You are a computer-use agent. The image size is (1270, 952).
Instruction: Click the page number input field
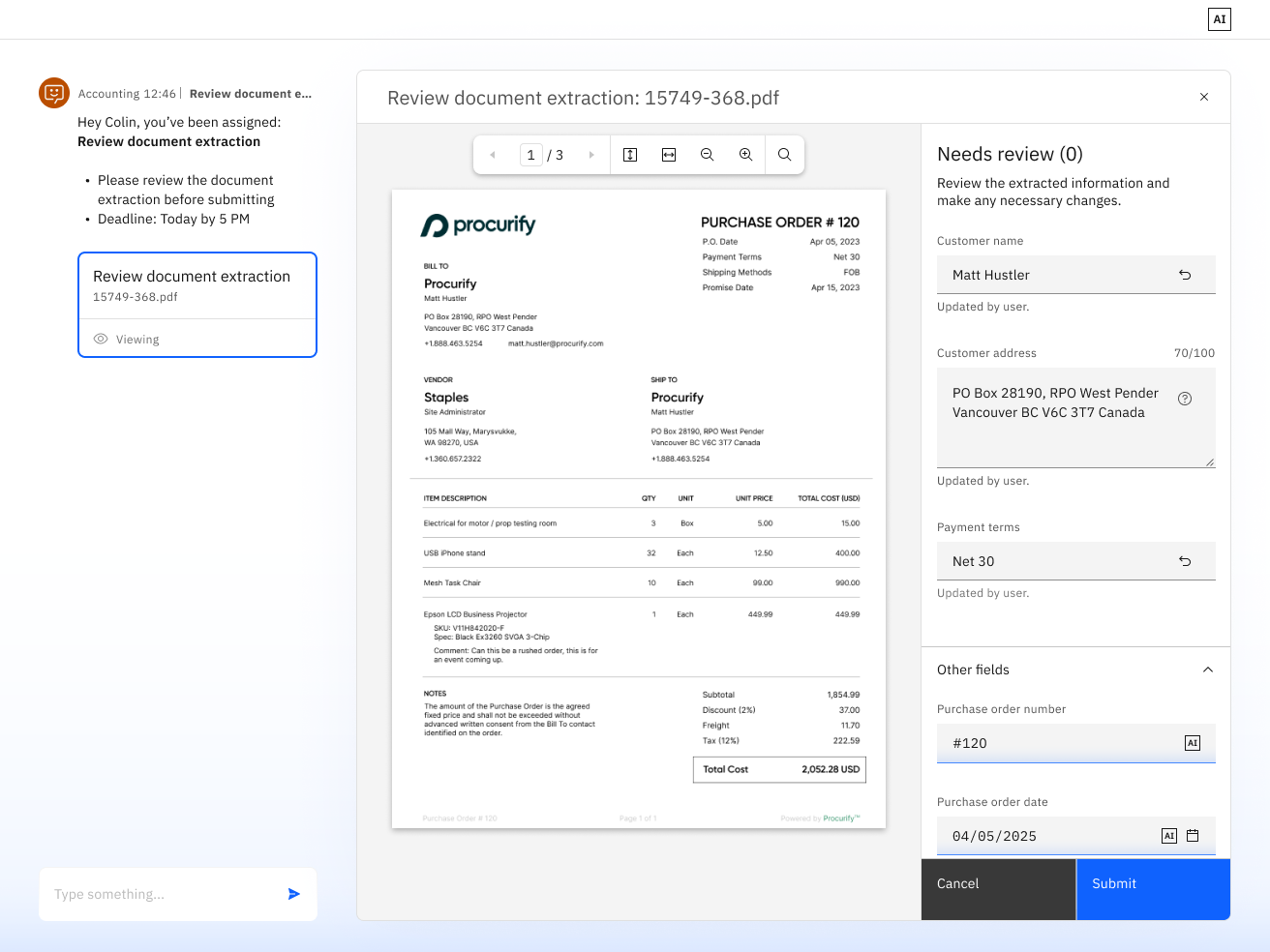(531, 155)
